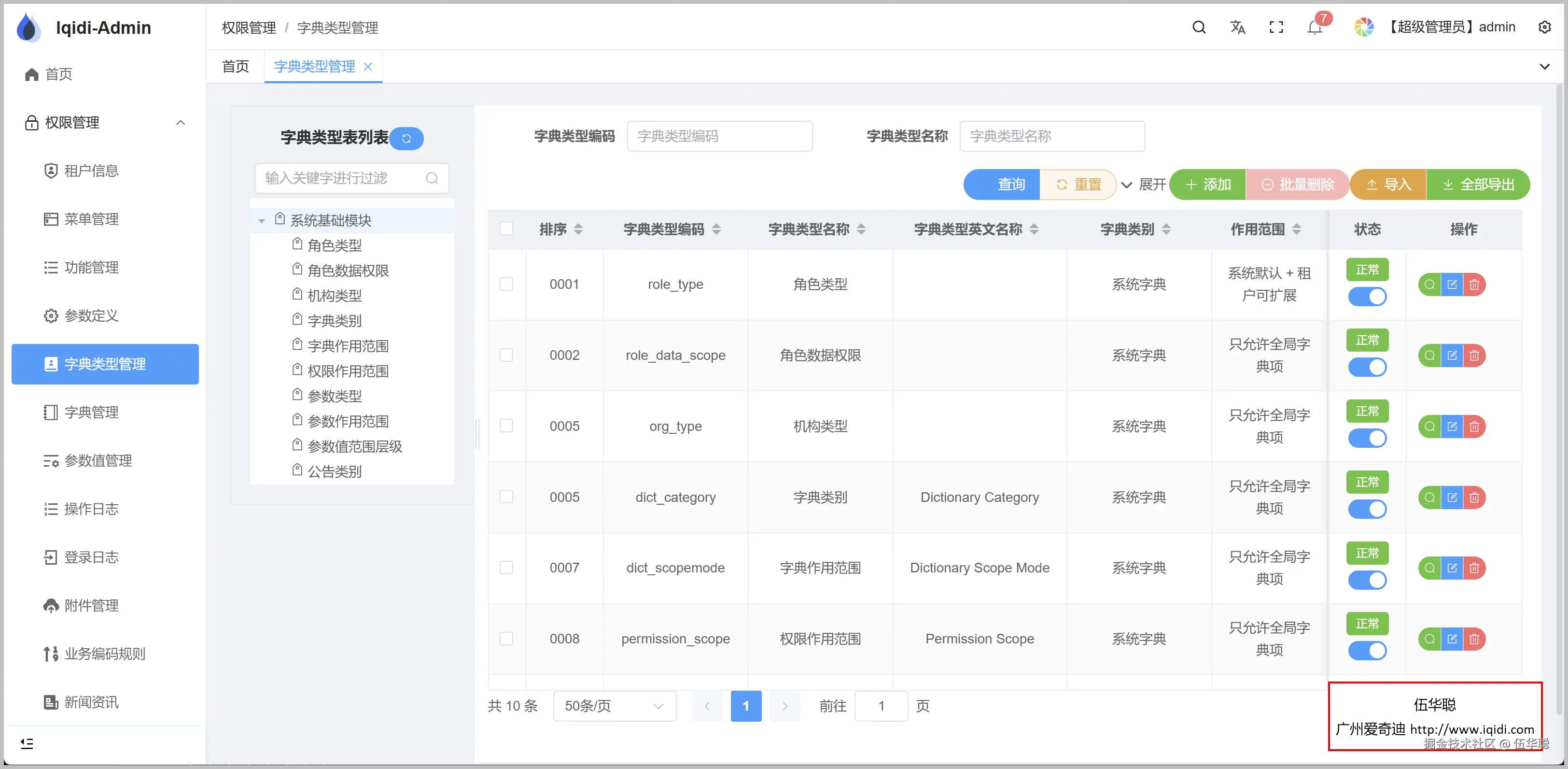Viewport: 1568px width, 769px height.
Task: Toggle status switch for role_type row
Action: tap(1367, 297)
